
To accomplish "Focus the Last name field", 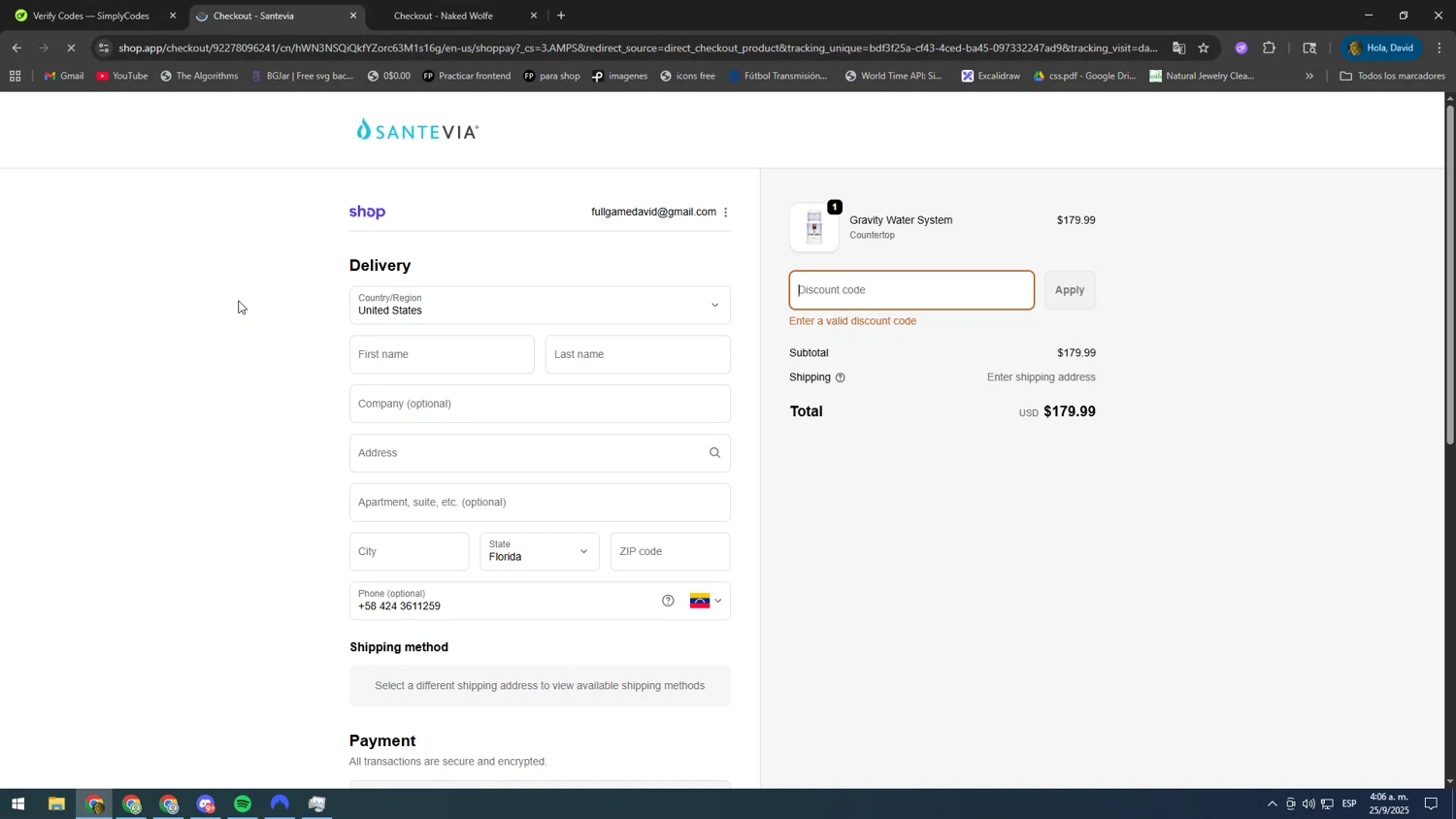I will click(x=638, y=354).
